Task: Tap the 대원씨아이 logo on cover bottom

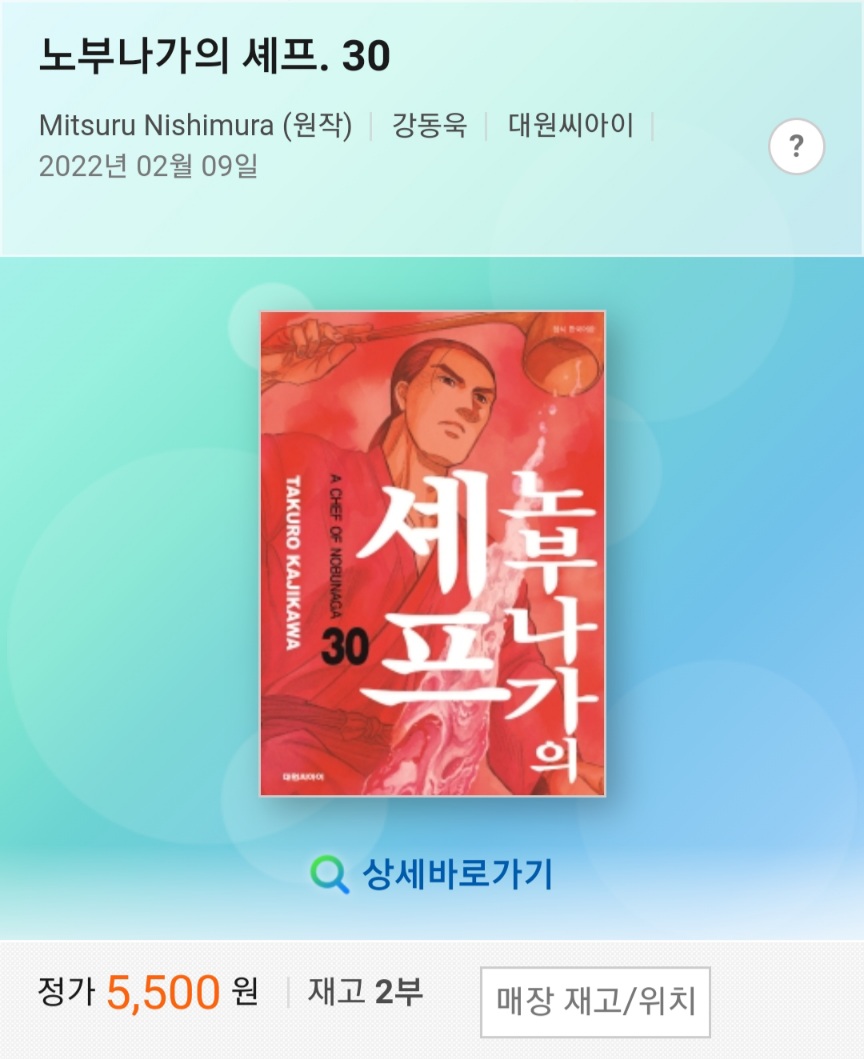Action: pyautogui.click(x=303, y=777)
